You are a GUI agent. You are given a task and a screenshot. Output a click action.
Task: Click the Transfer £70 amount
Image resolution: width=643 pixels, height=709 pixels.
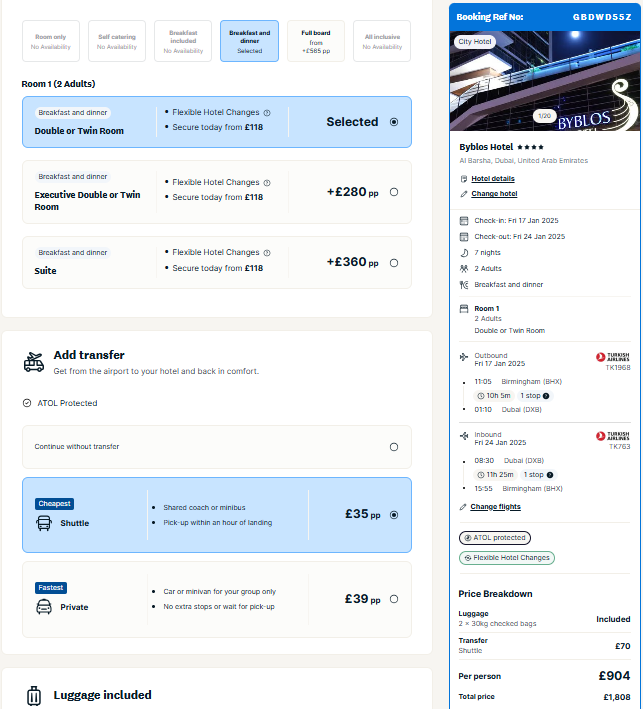pyautogui.click(x=623, y=646)
